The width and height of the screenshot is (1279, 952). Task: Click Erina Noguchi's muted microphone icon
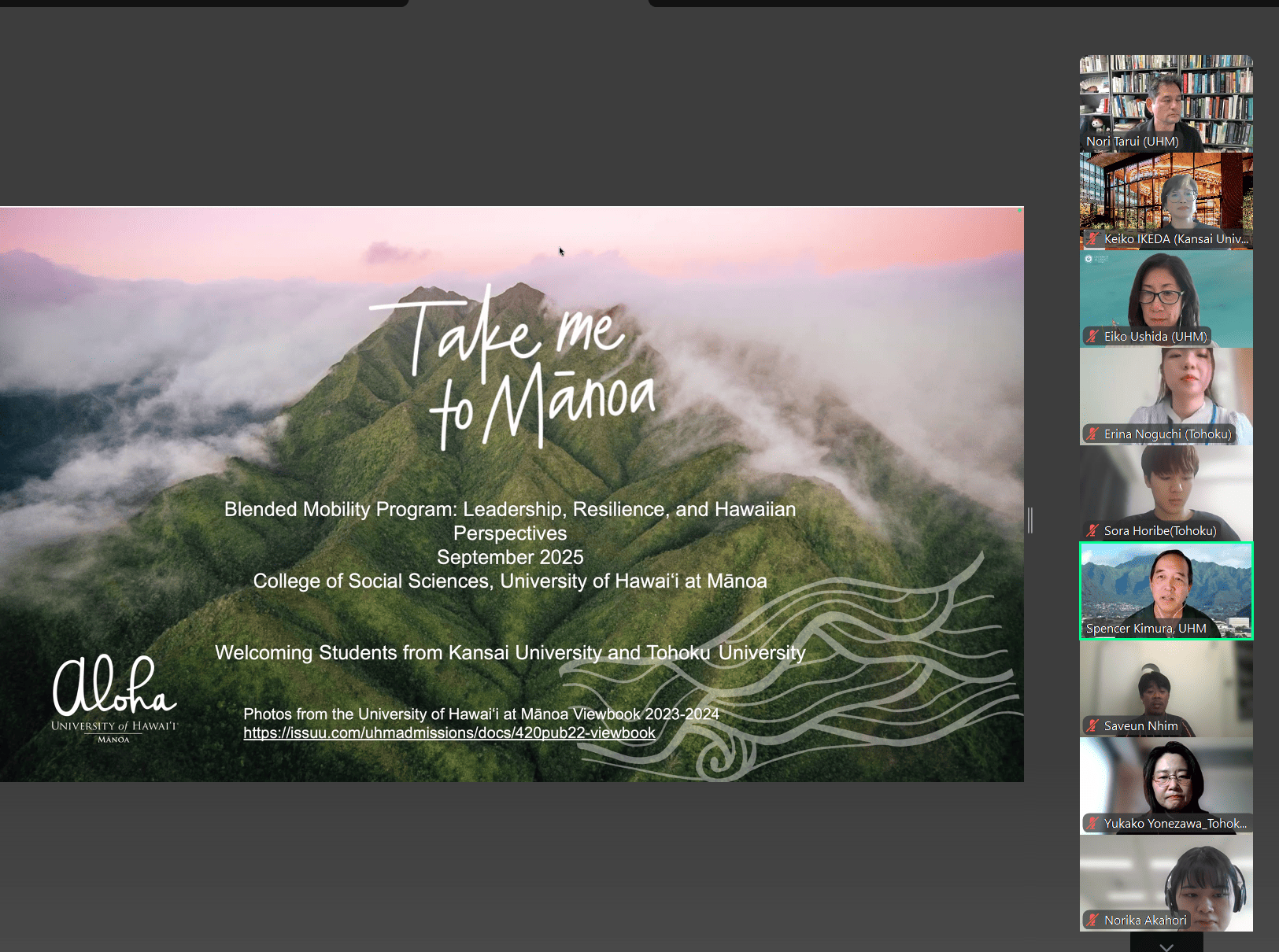click(1092, 434)
